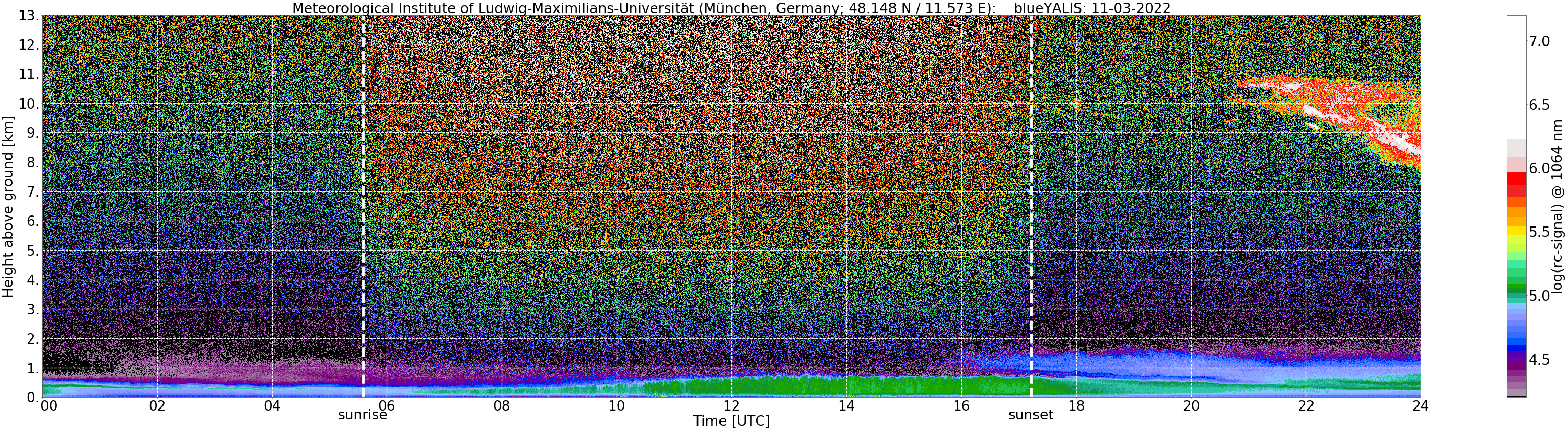The image size is (1568, 431).
Task: Click the '7.' height tick label
Action: pos(33,192)
